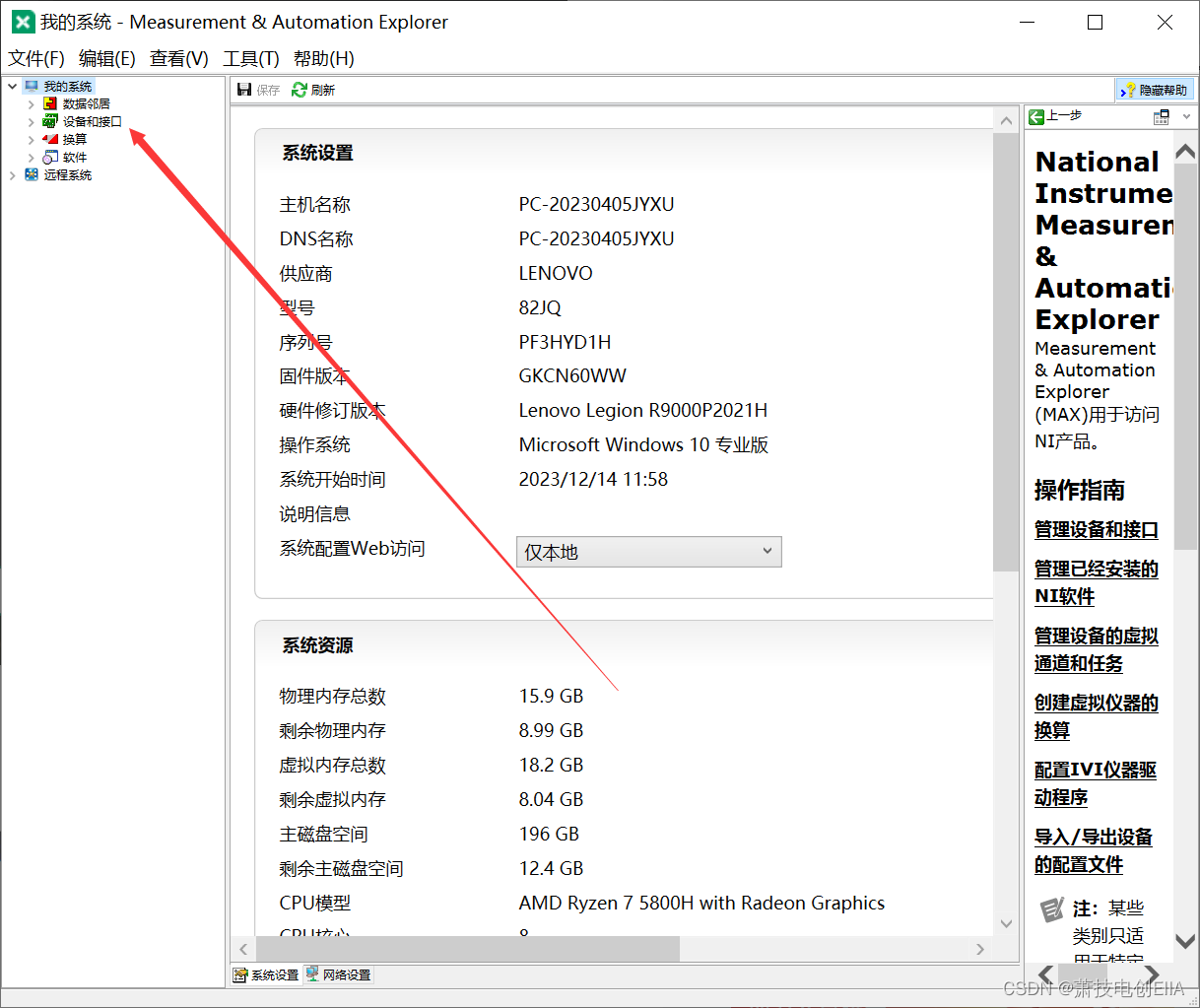Click the 主机名称 value PC-20230405JYXU
The image size is (1200, 1008).
pyautogui.click(x=596, y=205)
